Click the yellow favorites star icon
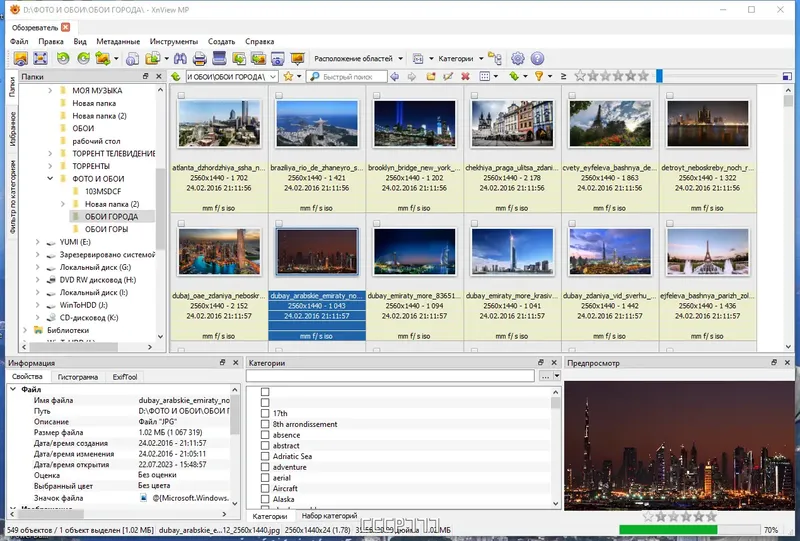Image resolution: width=800 pixels, height=541 pixels. pyautogui.click(x=288, y=76)
